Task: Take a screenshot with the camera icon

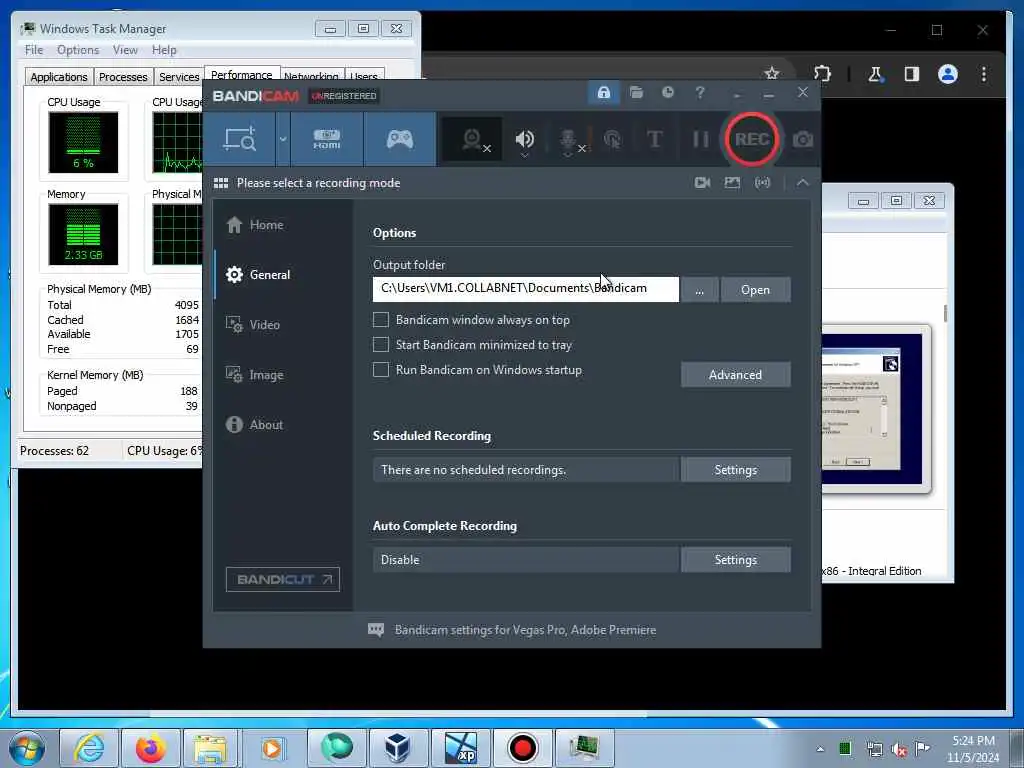Action: tap(803, 139)
